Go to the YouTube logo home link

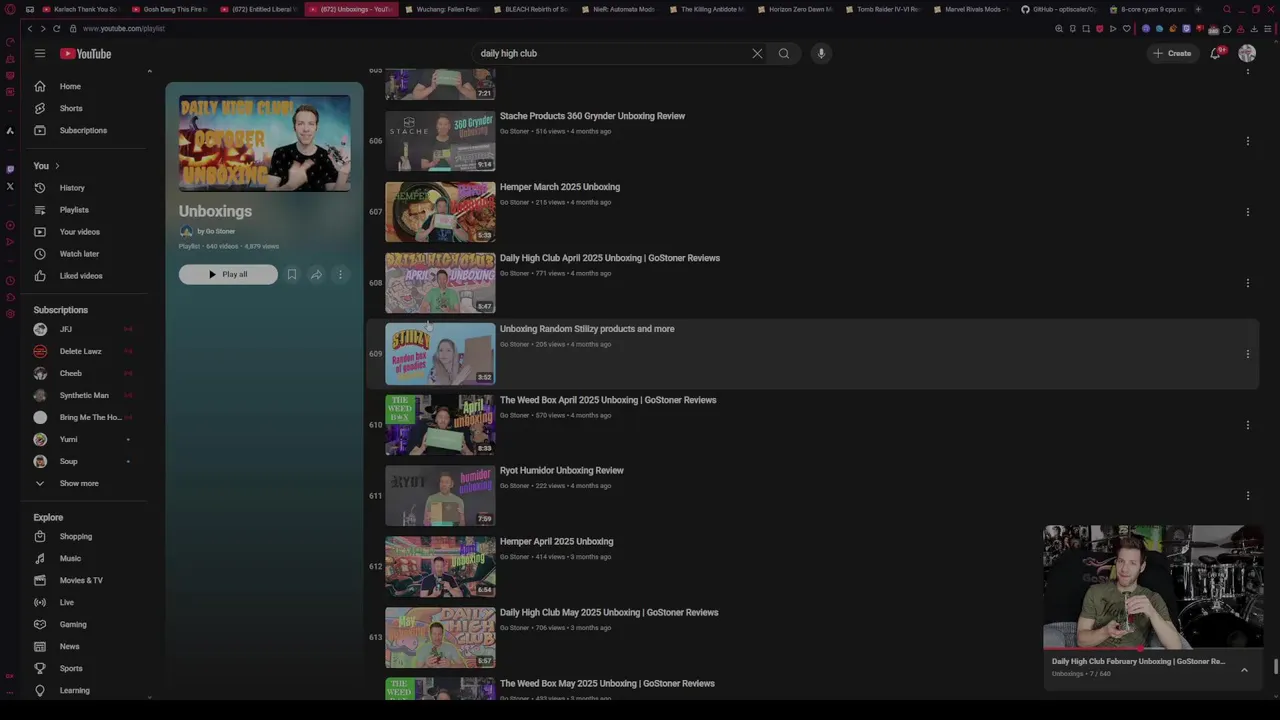[x=86, y=53]
